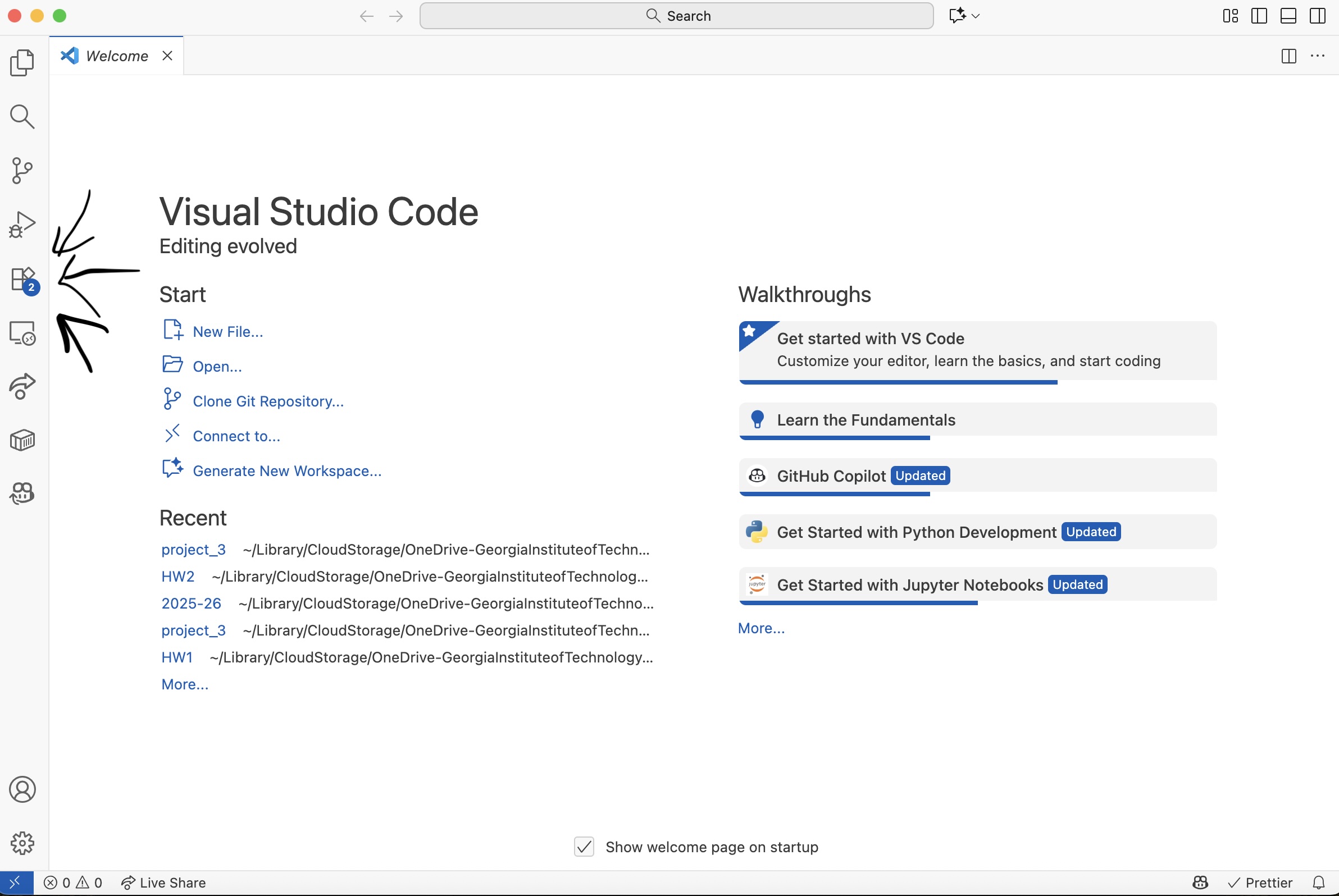Click the Prettier status bar item

pos(1260,883)
